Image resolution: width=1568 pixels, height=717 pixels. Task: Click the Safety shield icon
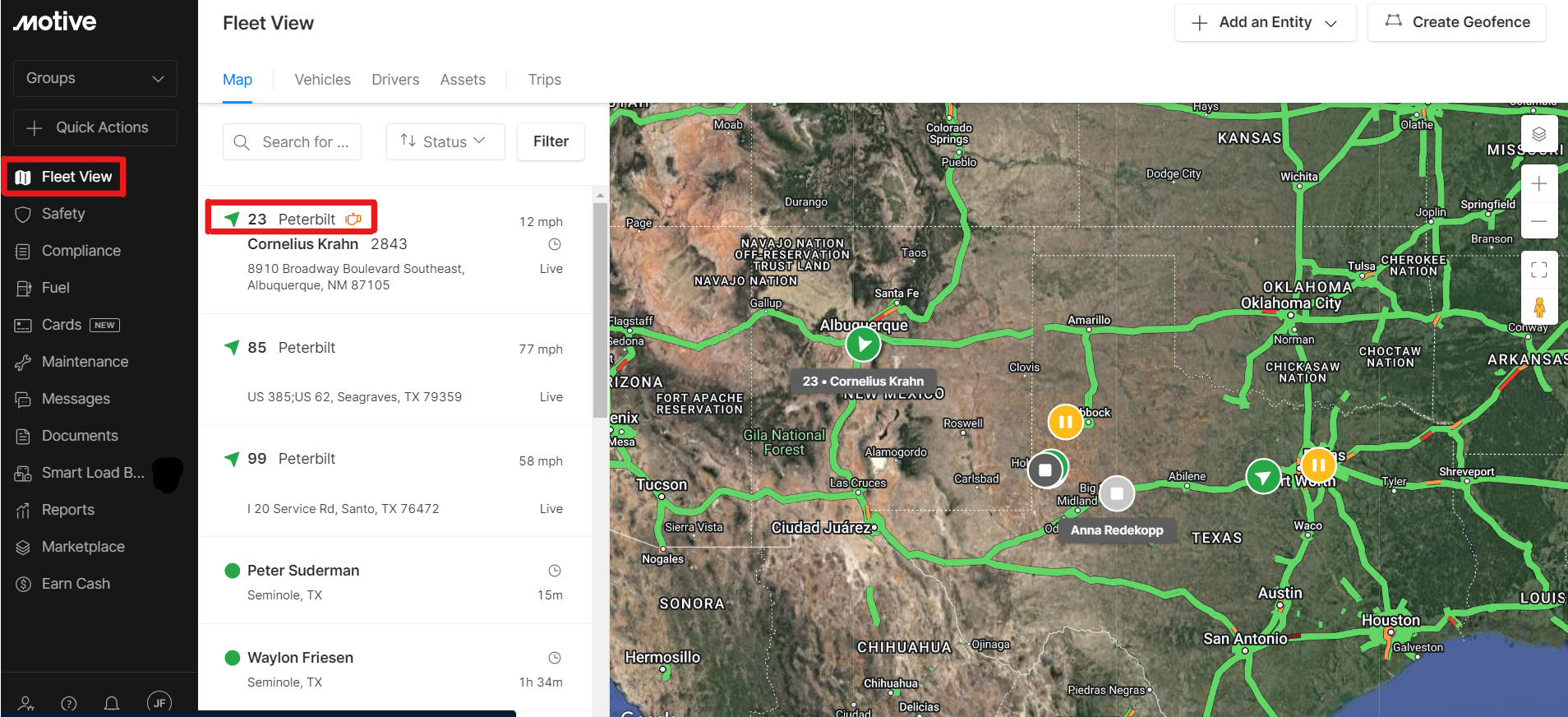pyautogui.click(x=23, y=215)
